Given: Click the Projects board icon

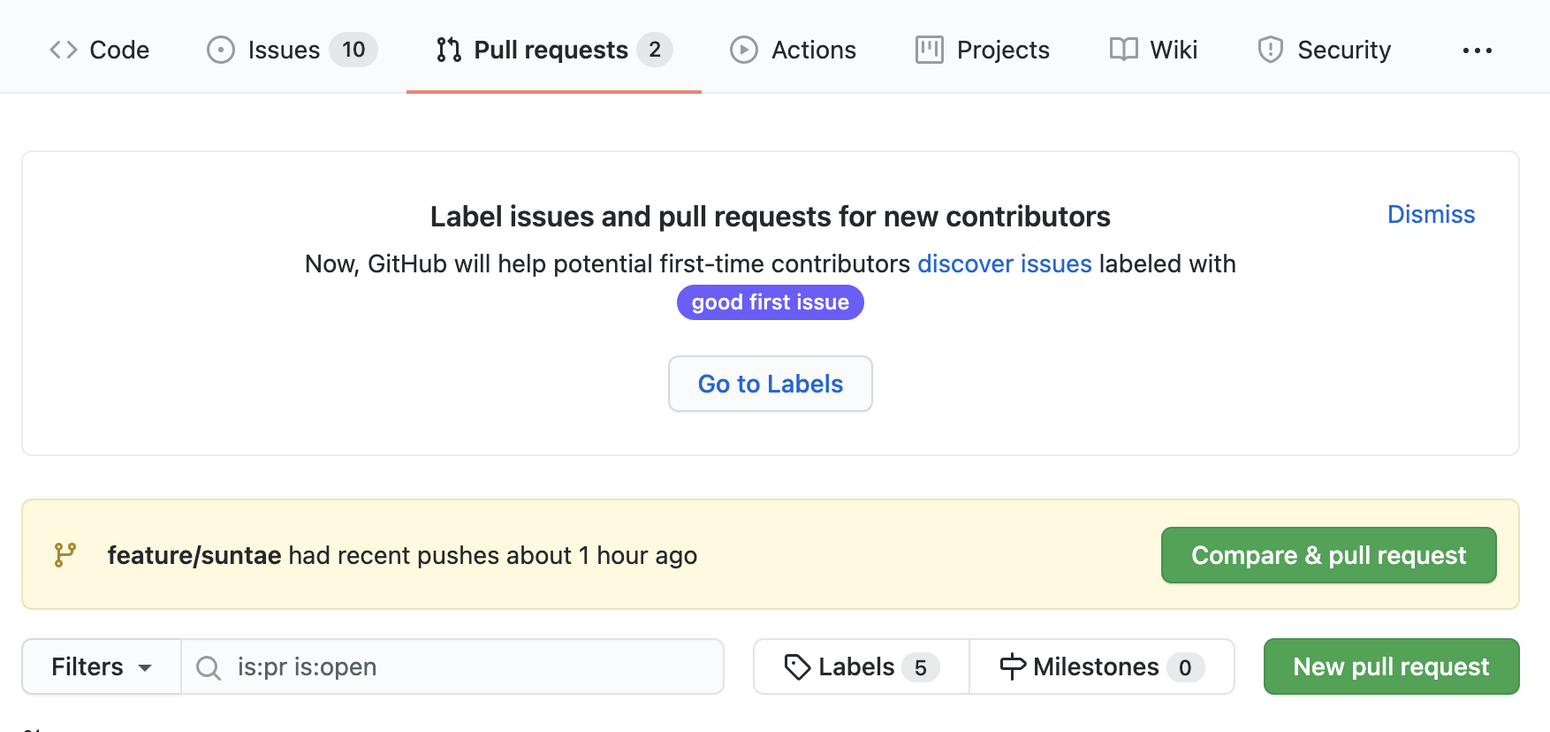Looking at the screenshot, I should pyautogui.click(x=929, y=50).
